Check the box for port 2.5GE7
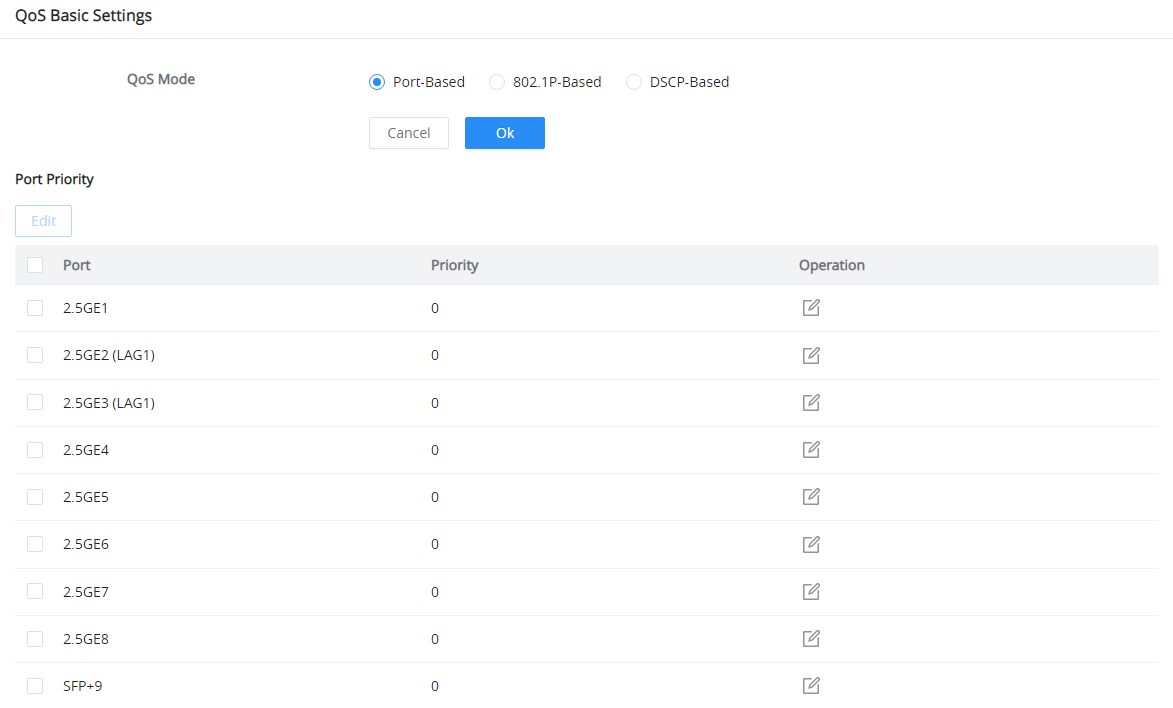 click(35, 592)
